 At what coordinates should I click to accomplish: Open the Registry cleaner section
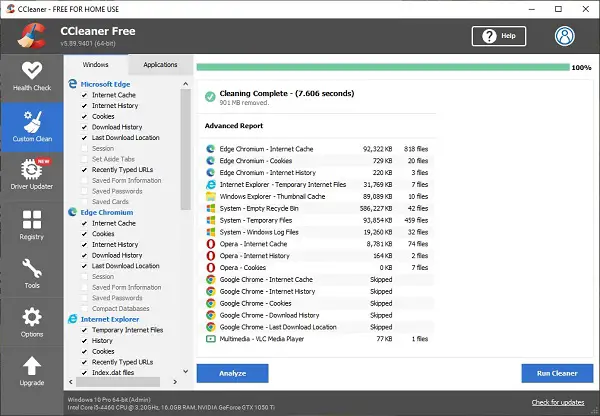(x=32, y=225)
